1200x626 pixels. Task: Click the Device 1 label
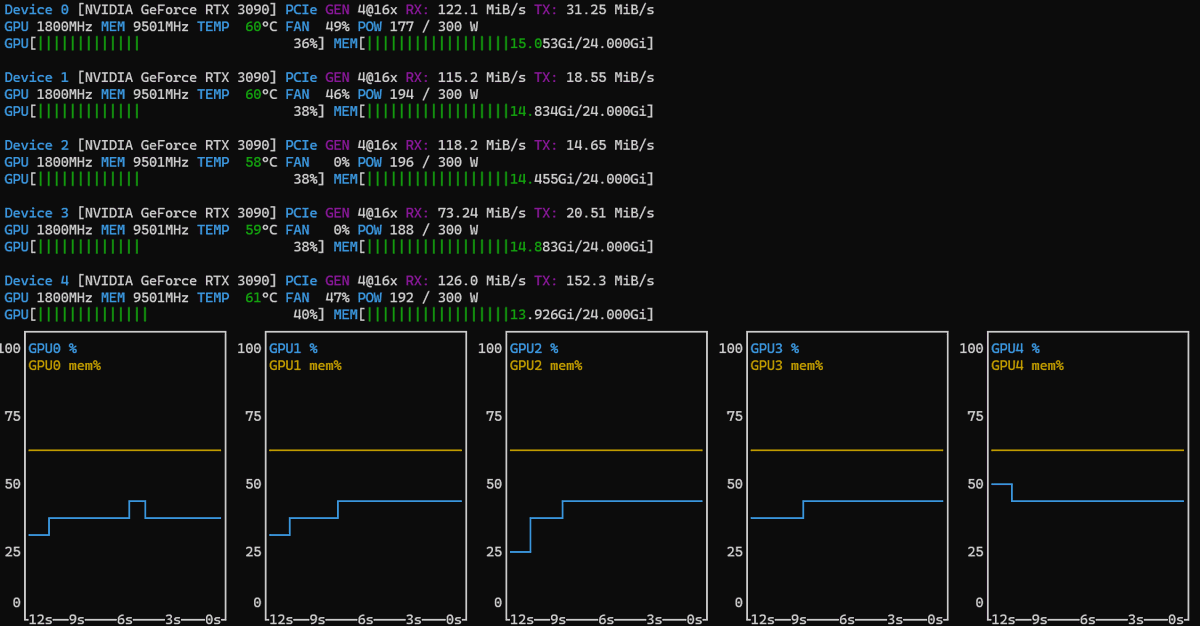pos(37,77)
